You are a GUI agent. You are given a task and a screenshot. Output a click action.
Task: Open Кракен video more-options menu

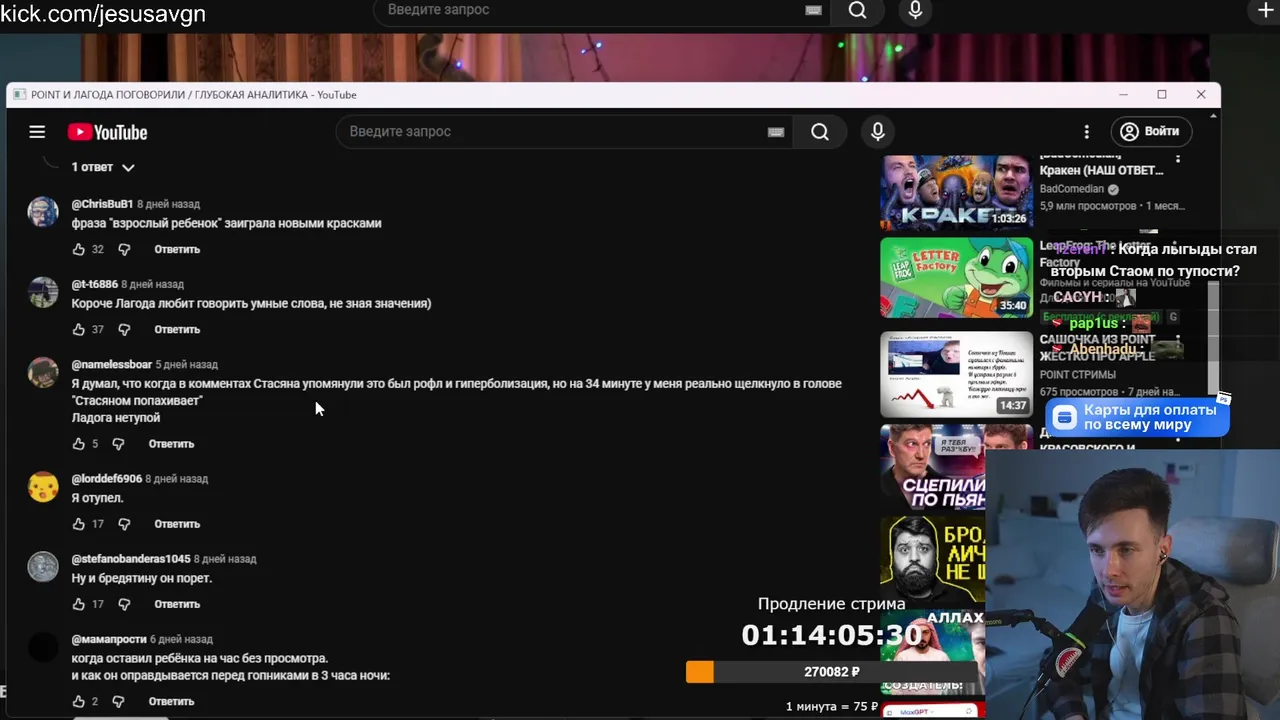coord(1178,160)
